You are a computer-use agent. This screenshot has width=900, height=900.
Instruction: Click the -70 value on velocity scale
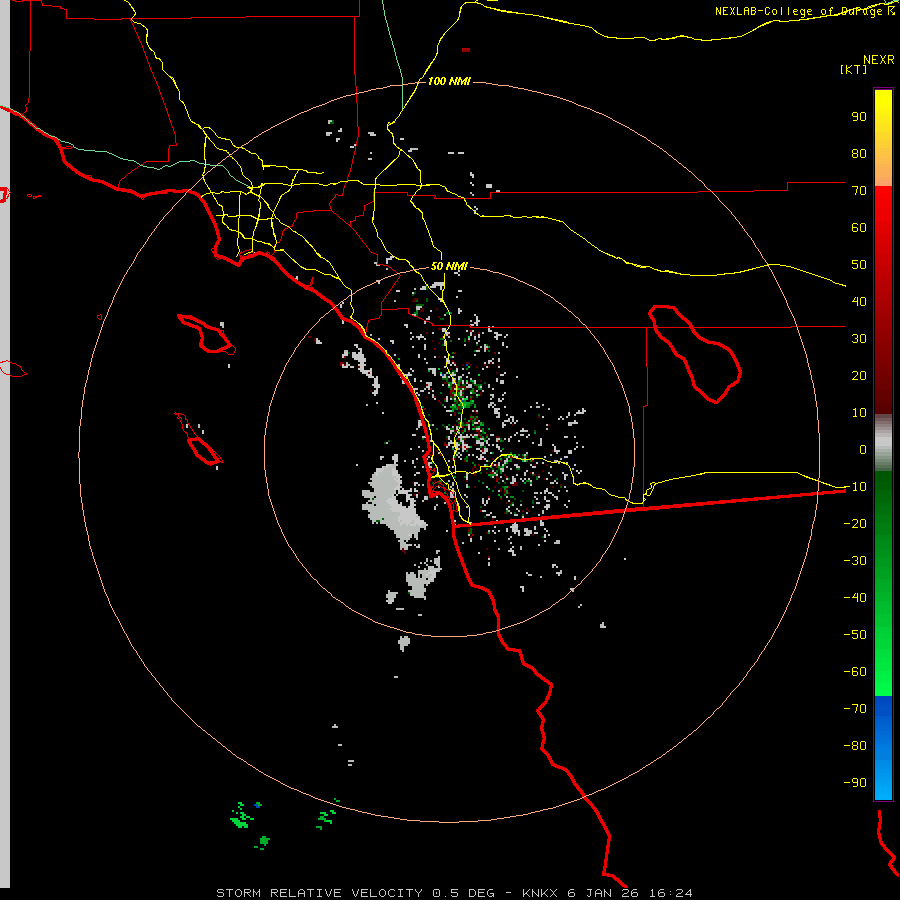click(x=855, y=709)
